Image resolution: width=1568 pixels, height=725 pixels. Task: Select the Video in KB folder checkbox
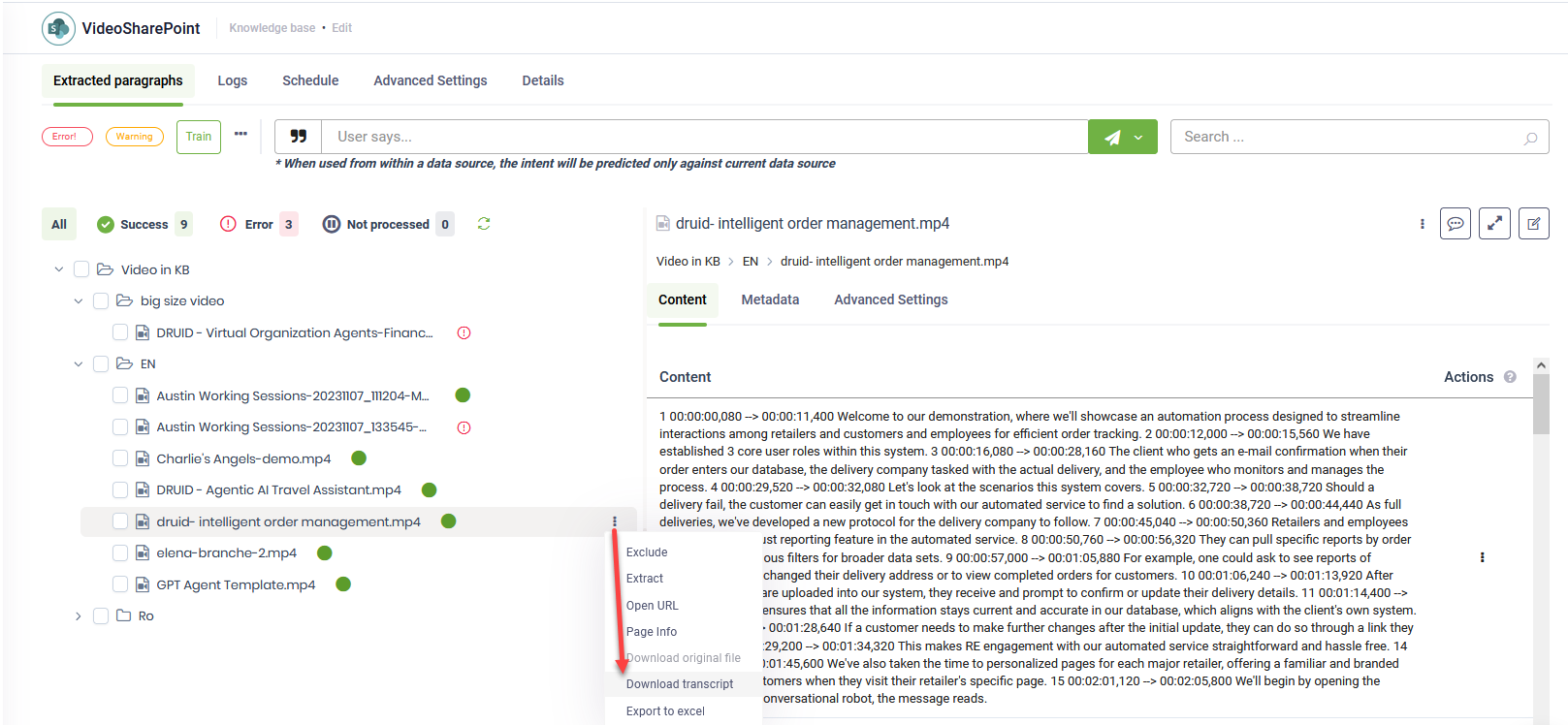(81, 269)
